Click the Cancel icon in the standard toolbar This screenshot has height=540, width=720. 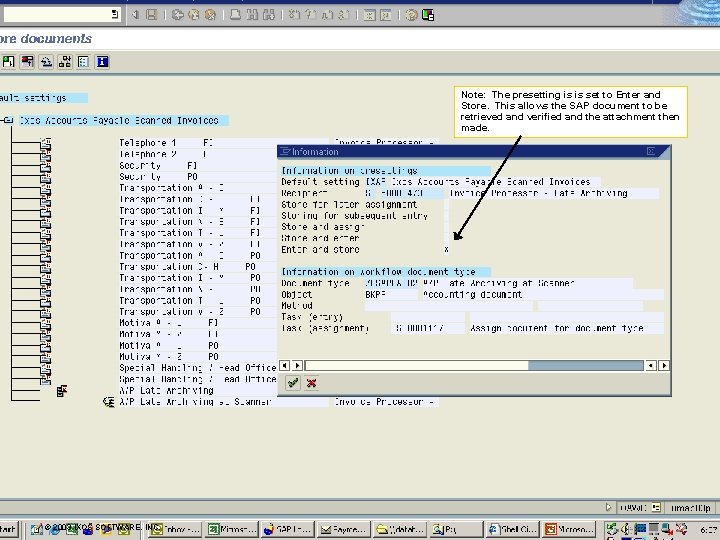210,15
